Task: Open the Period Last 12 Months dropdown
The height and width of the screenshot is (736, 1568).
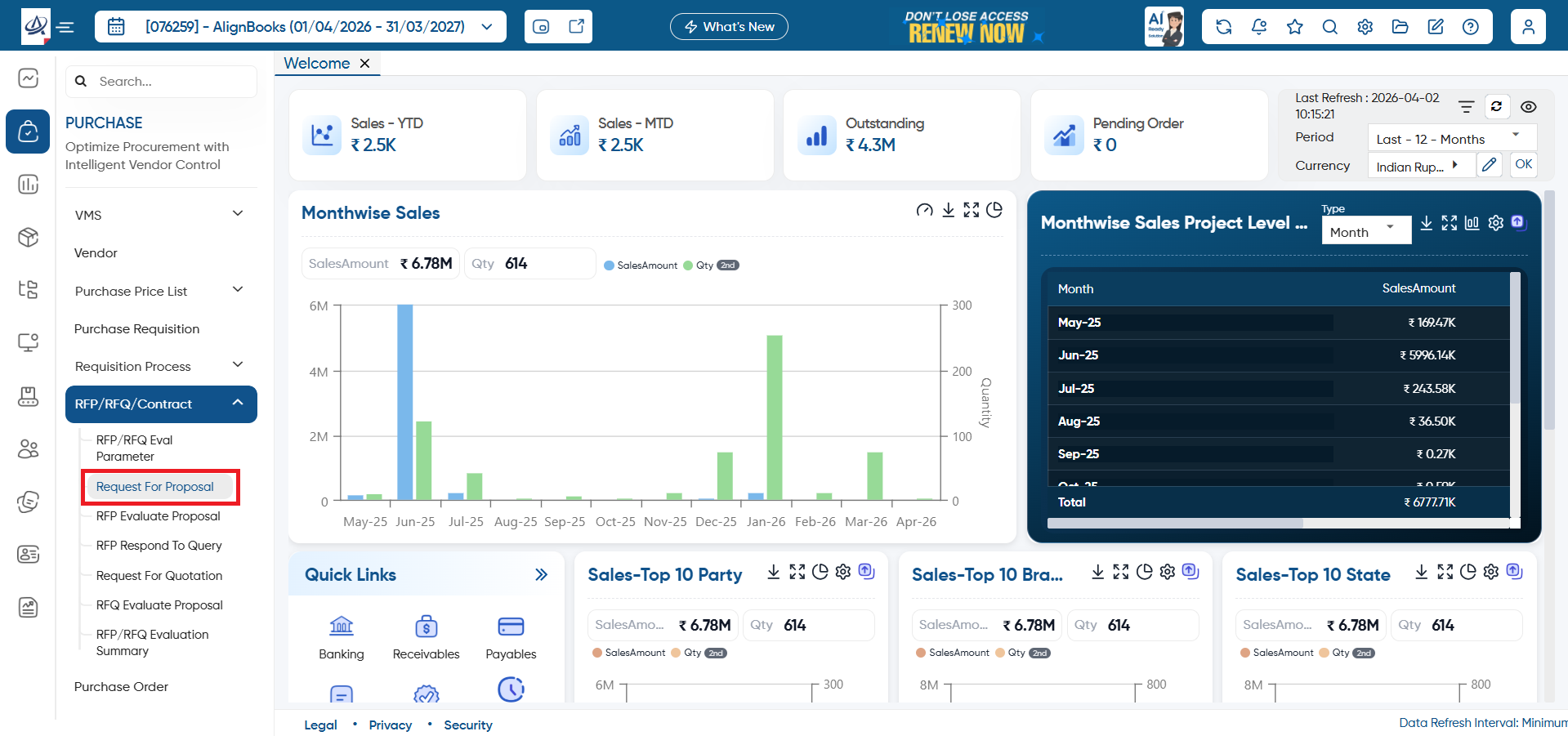Action: pyautogui.click(x=1451, y=139)
